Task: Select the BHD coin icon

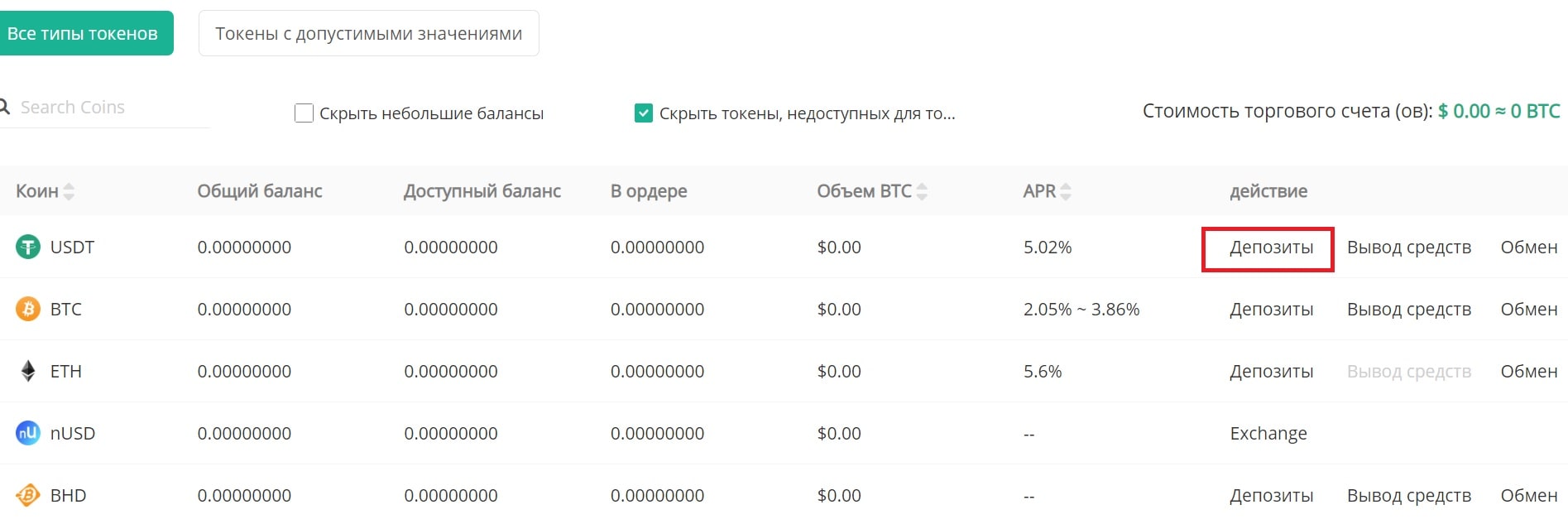Action: (x=27, y=495)
